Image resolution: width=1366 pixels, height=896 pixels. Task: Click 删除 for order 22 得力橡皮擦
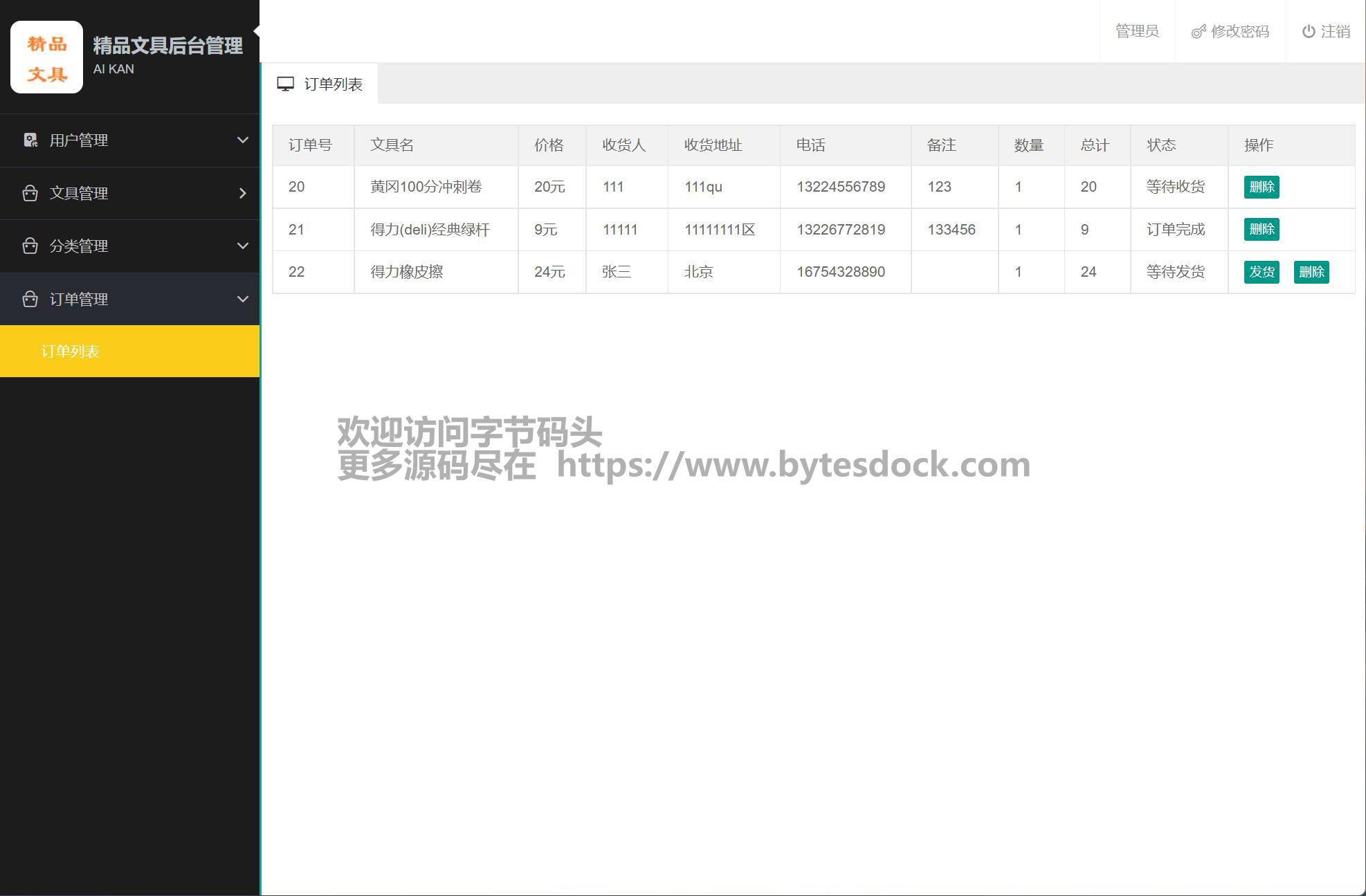[x=1311, y=272]
